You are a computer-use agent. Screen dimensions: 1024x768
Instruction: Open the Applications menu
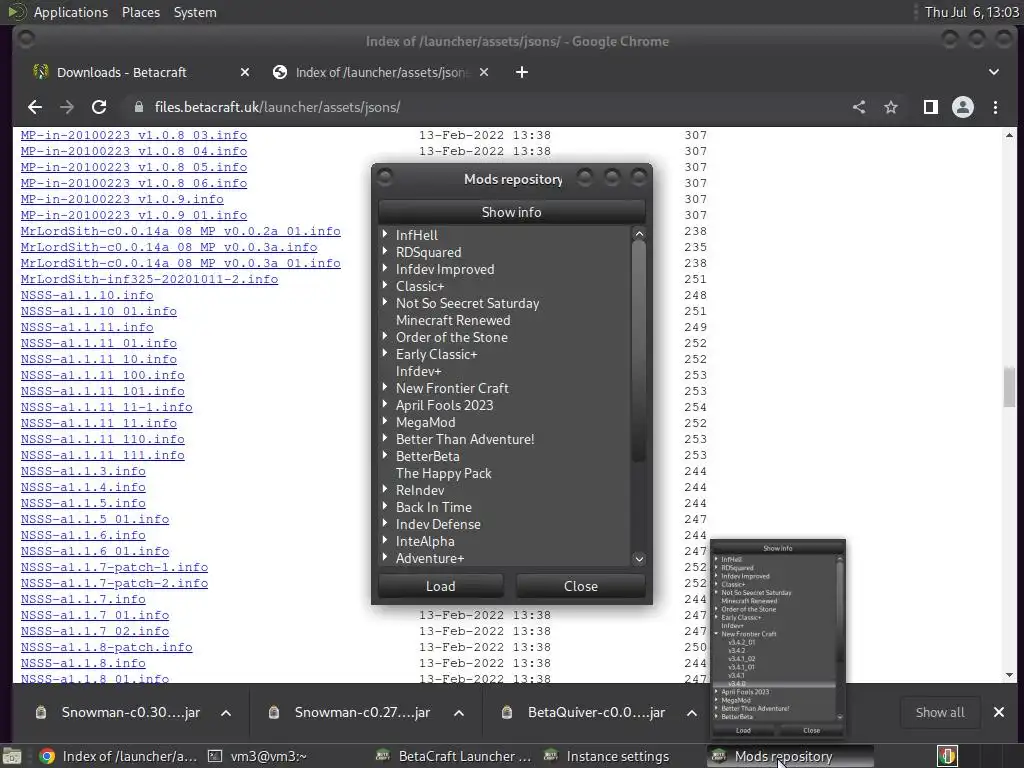click(71, 12)
